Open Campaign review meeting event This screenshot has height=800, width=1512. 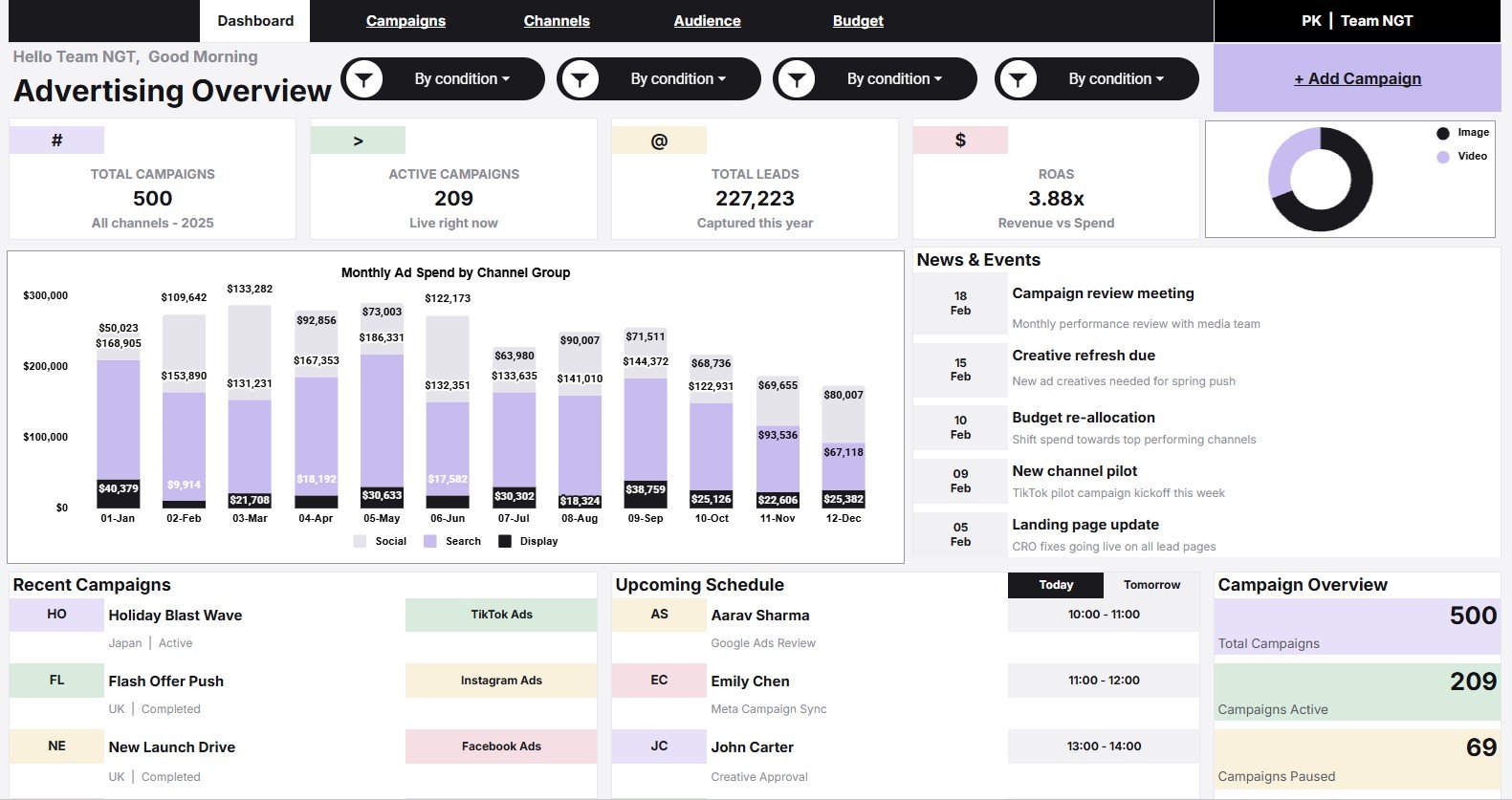(1103, 293)
